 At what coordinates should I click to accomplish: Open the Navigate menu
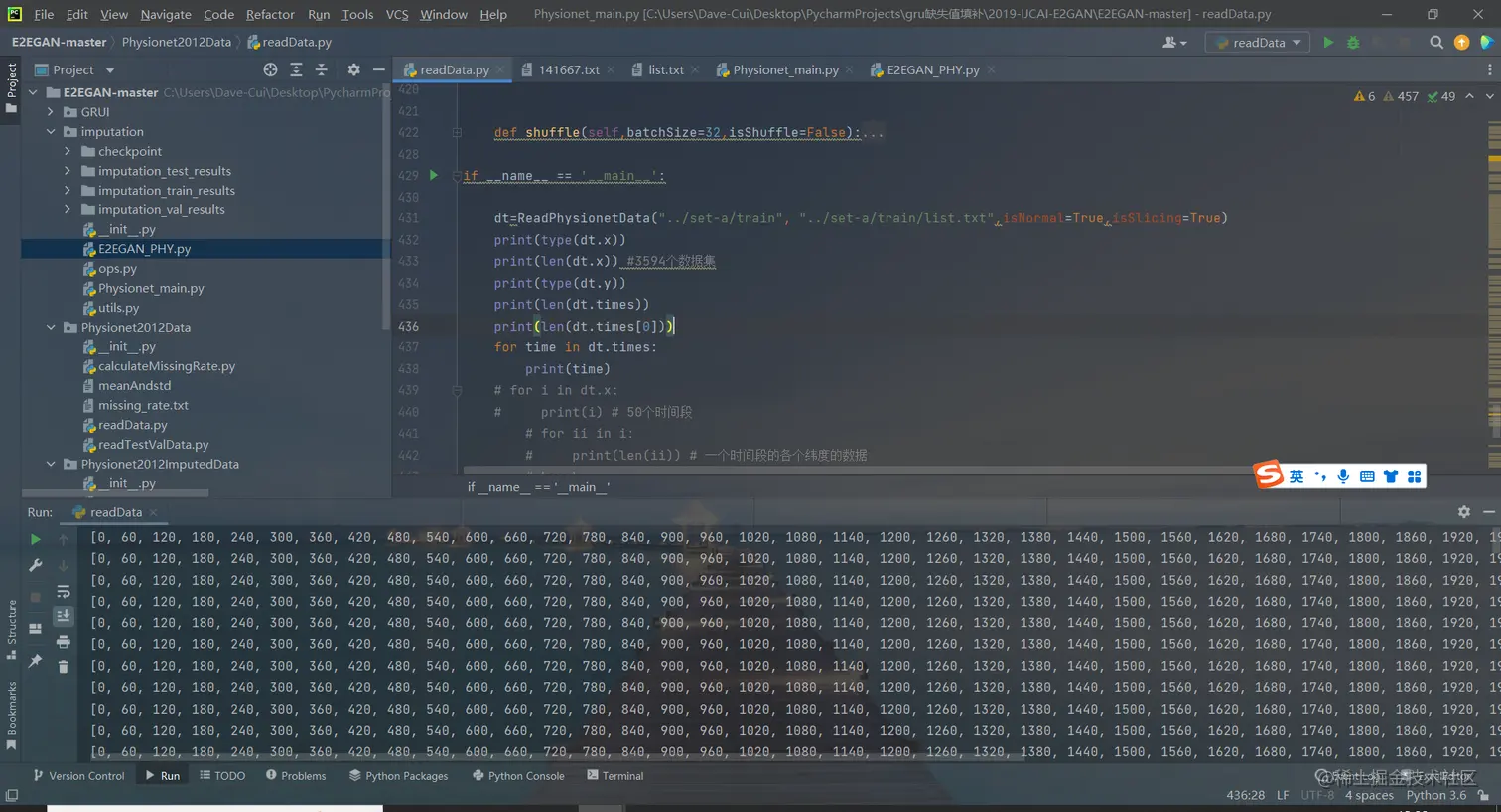[x=166, y=14]
